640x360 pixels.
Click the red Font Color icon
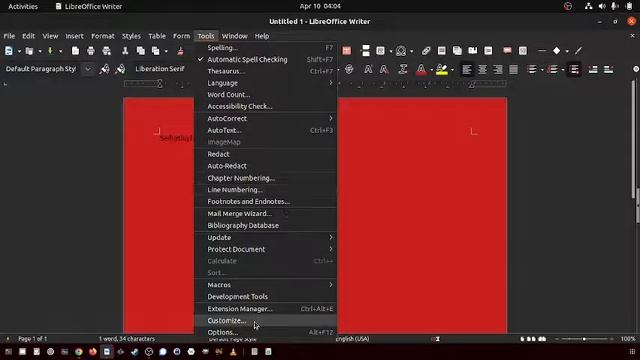(421, 69)
